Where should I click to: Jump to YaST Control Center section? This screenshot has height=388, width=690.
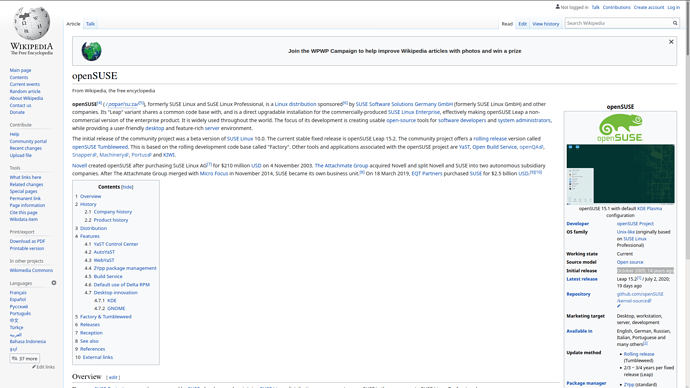pos(116,244)
